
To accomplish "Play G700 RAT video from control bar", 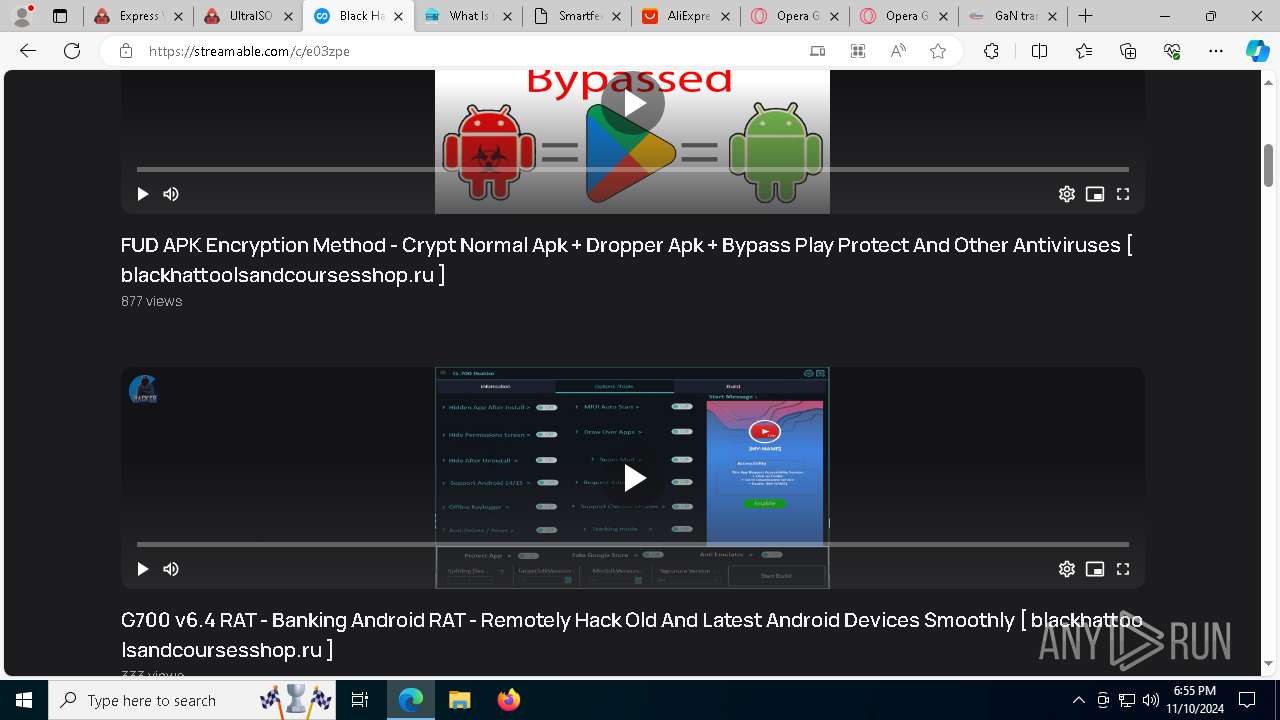I will (x=142, y=569).
